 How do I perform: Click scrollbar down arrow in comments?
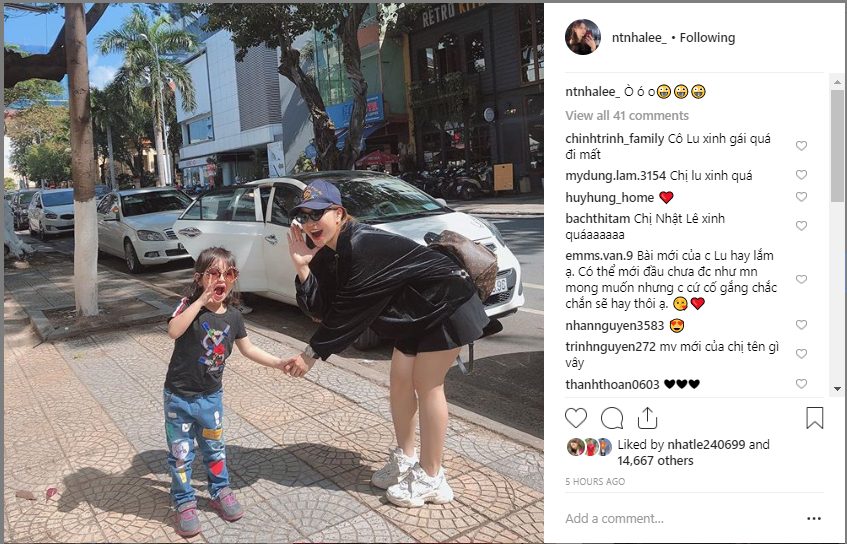click(837, 388)
